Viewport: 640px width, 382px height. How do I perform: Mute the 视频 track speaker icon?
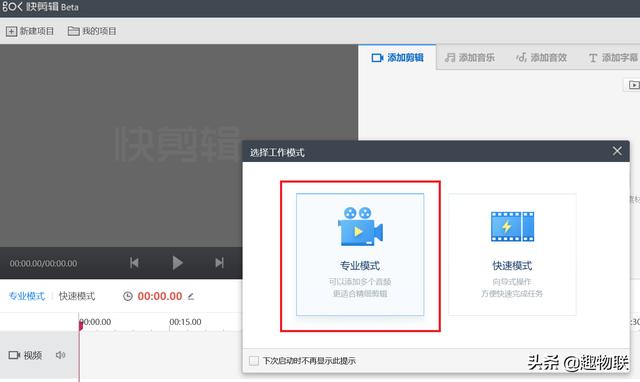coord(60,355)
